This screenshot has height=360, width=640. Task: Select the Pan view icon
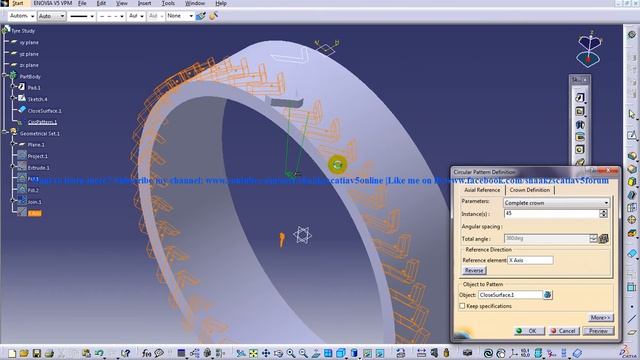click(x=266, y=353)
